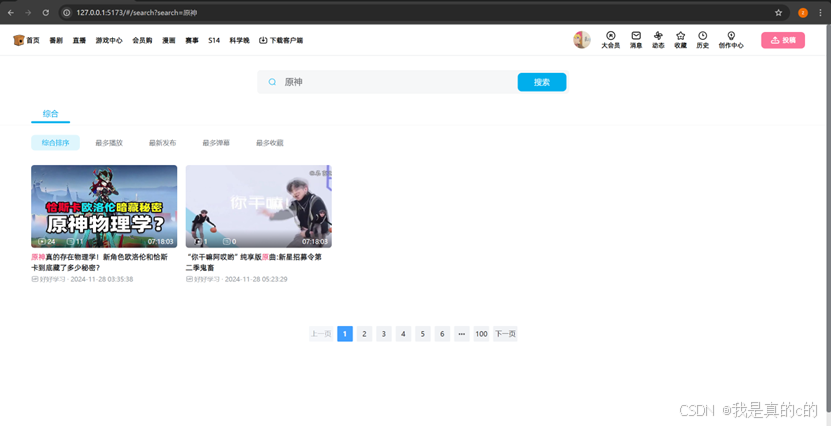Viewport: 831px width, 426px height.
Task: Reload the page with refresh icon
Action: pos(46,12)
